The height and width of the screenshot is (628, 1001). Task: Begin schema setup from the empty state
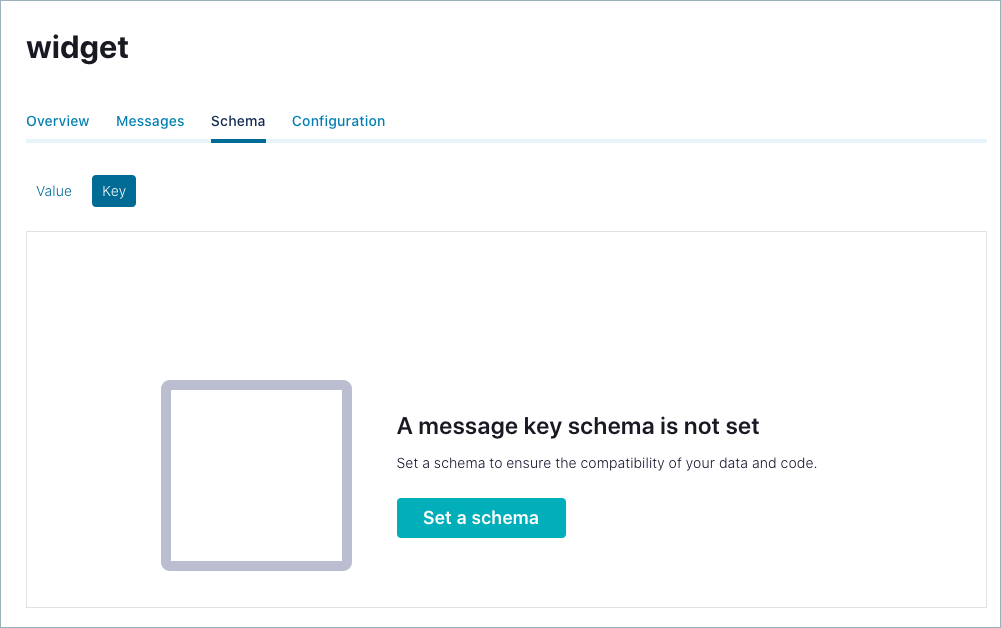click(x=481, y=518)
